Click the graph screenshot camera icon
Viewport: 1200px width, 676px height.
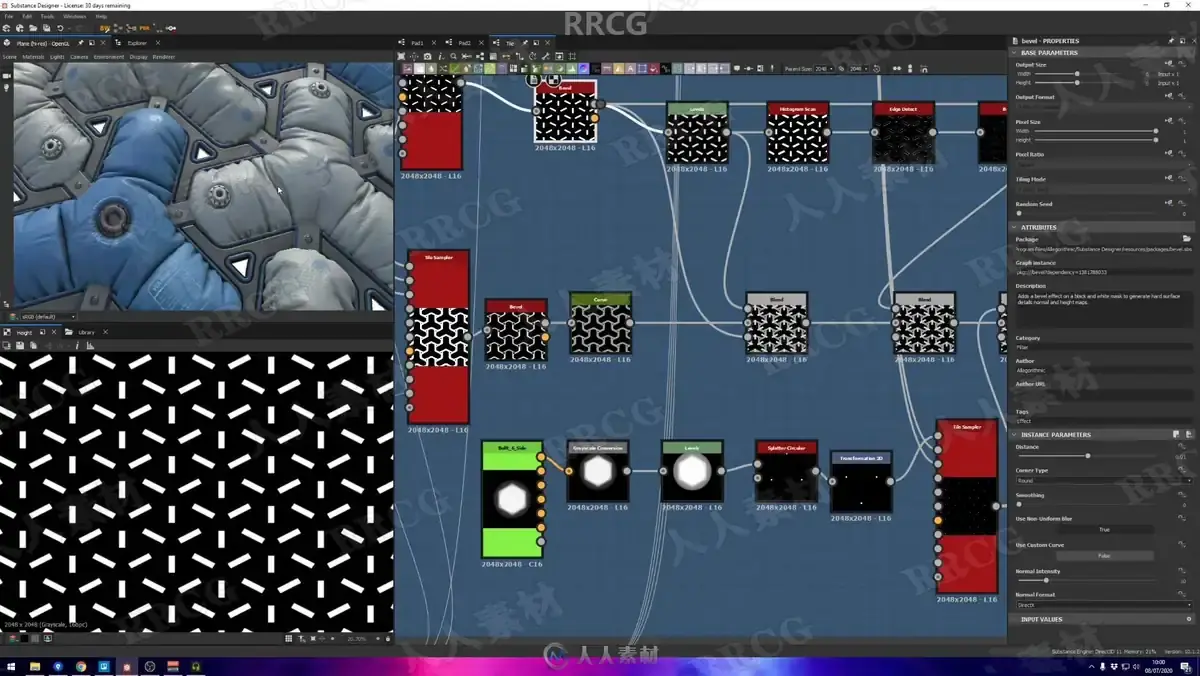[x=427, y=57]
